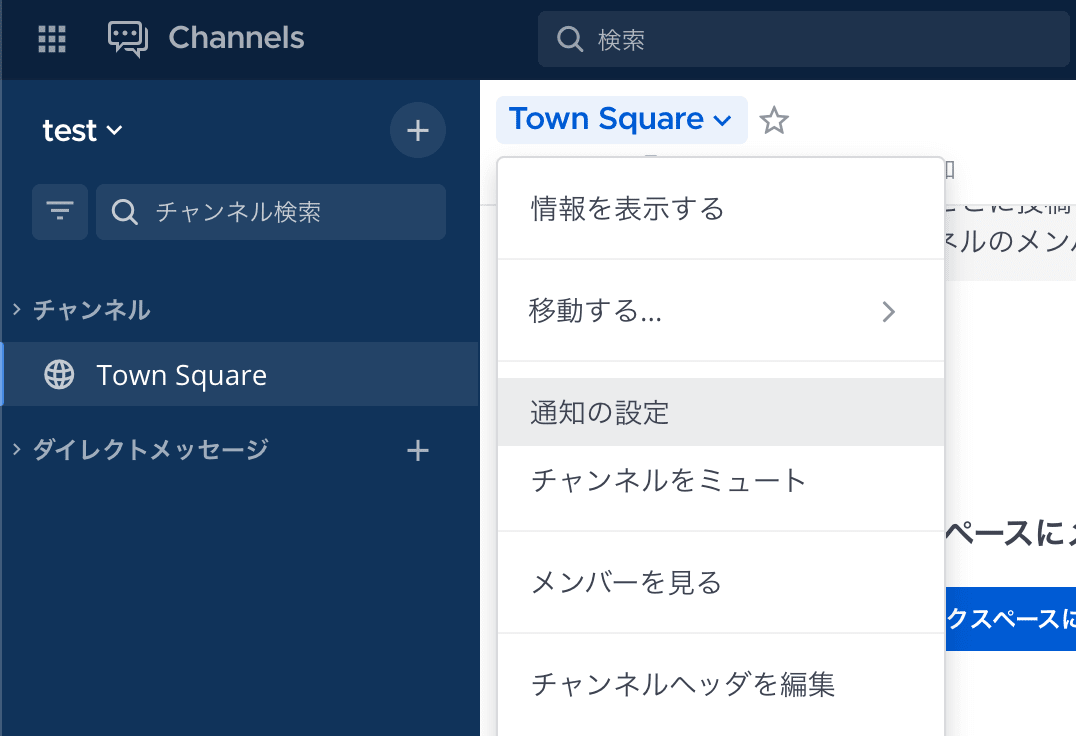Open the channel filter icon in sidebar
Image resolution: width=1076 pixels, height=736 pixels.
click(x=60, y=212)
